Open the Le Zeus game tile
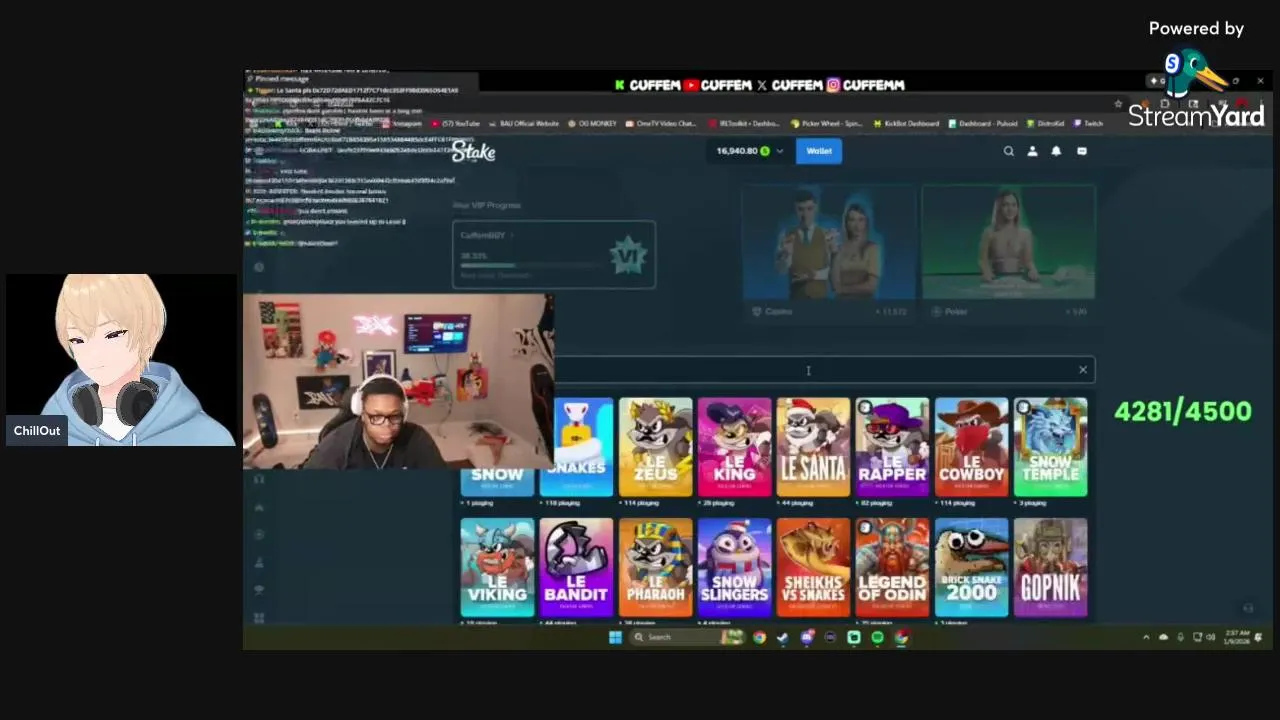The image size is (1280, 720). tap(655, 447)
